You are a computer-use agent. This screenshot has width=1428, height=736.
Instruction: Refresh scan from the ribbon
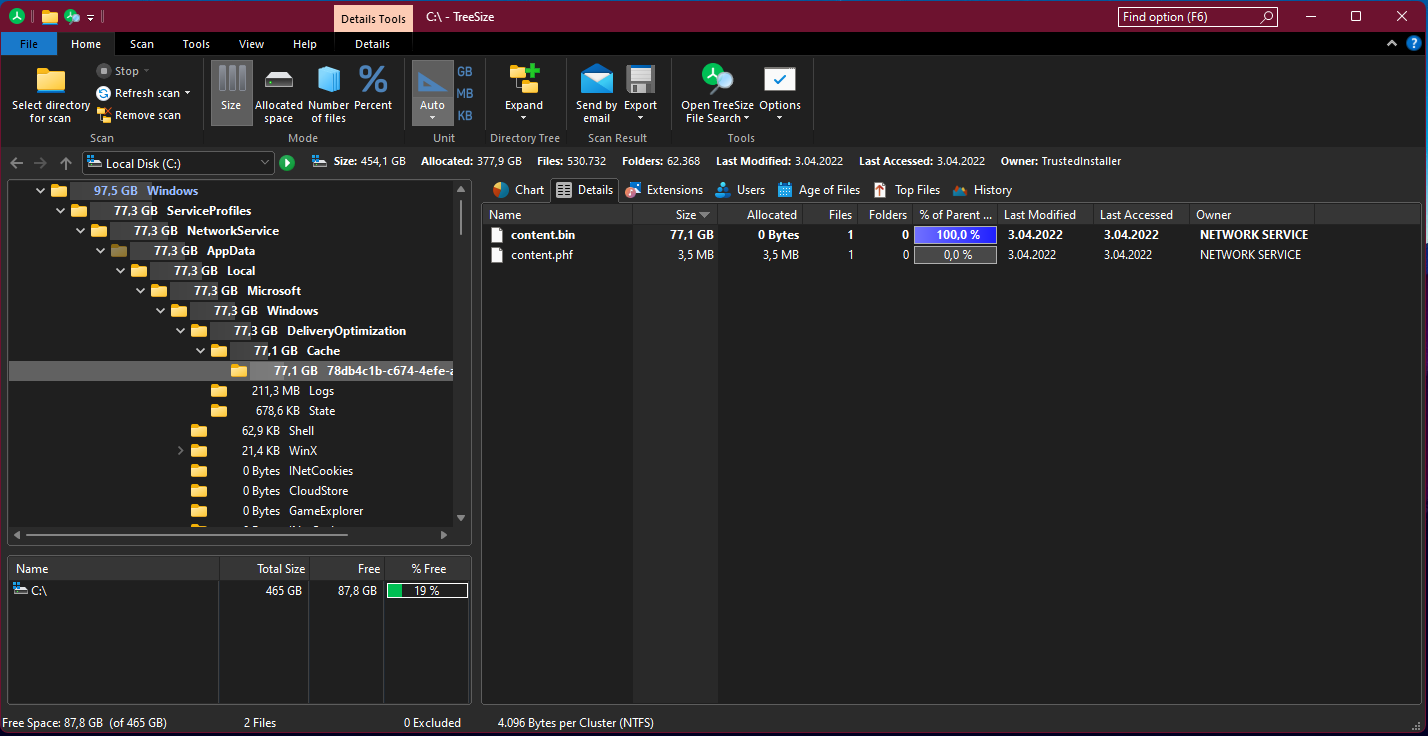(x=139, y=93)
